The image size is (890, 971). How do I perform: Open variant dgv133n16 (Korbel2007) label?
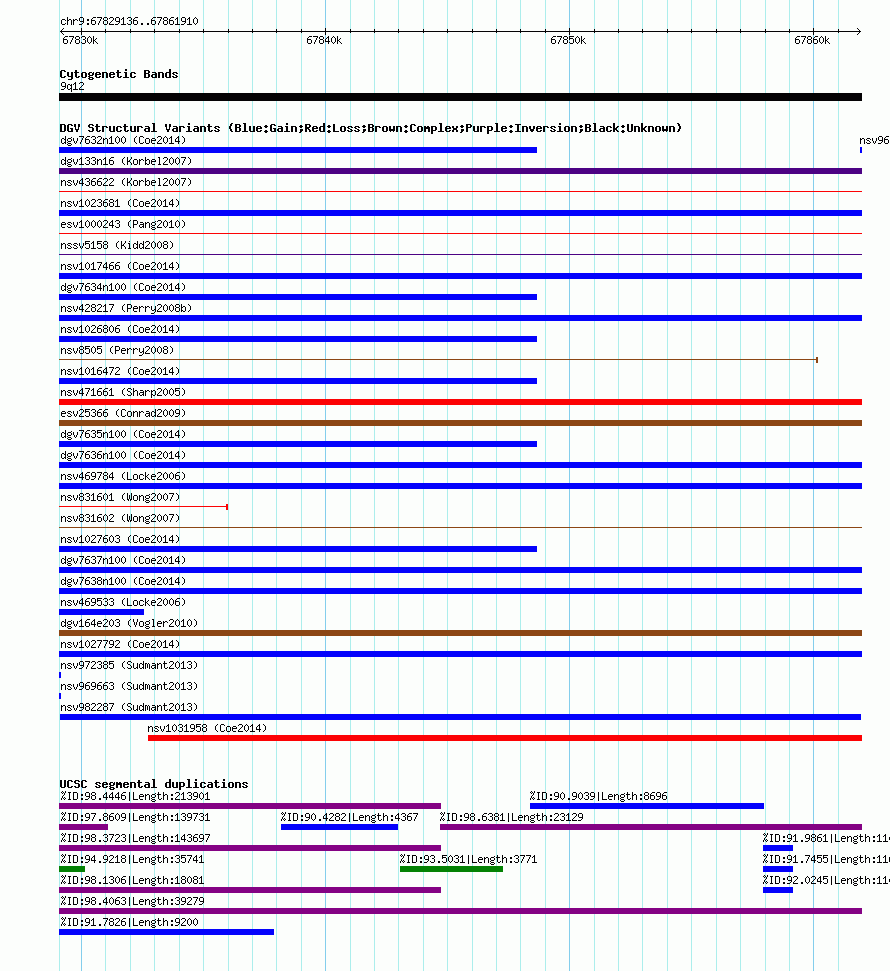(126, 161)
